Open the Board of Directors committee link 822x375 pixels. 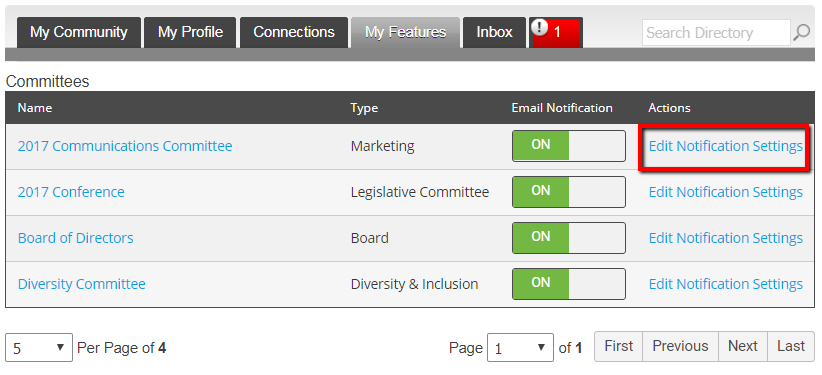[x=75, y=238]
